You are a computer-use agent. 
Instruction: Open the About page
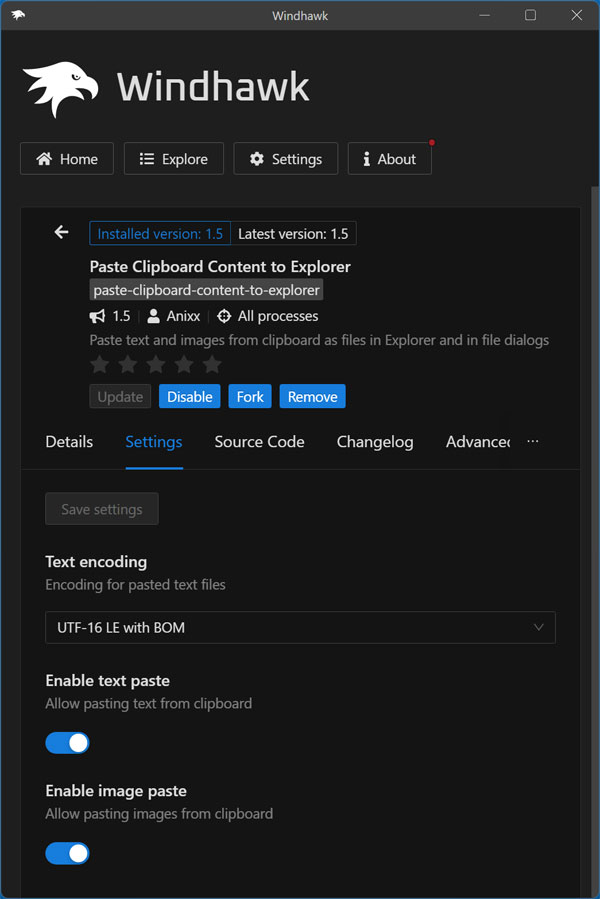(389, 159)
